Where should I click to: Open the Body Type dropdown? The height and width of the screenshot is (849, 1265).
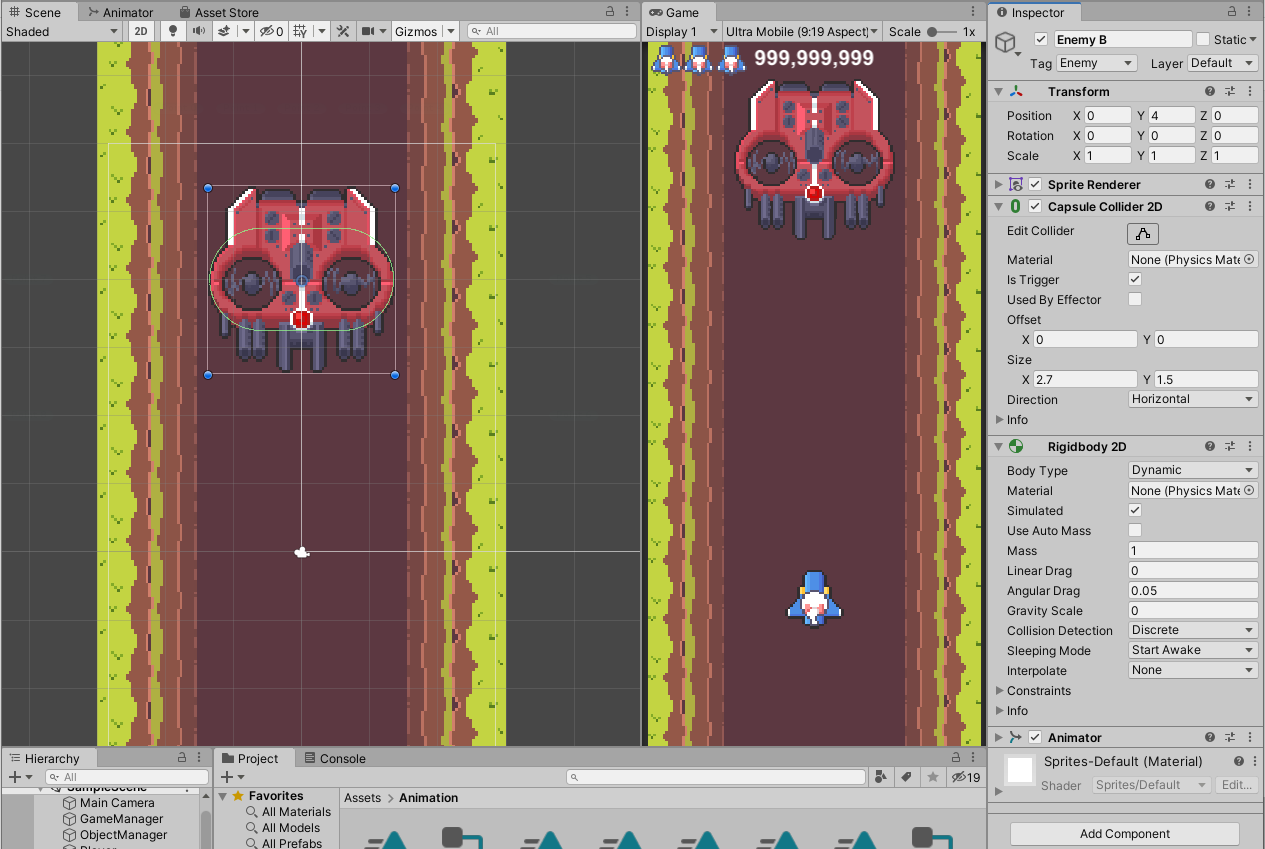[1193, 470]
